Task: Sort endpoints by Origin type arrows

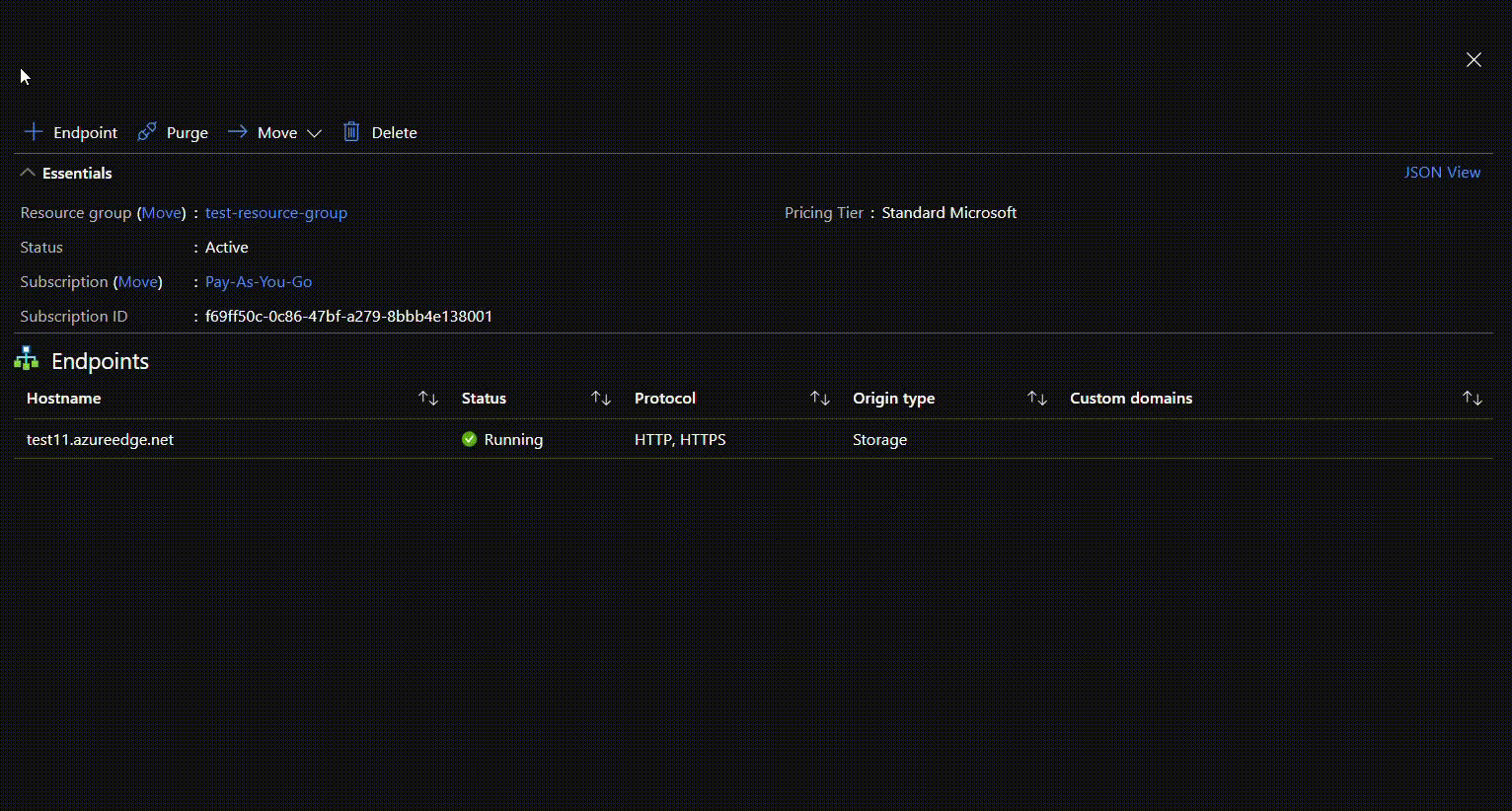Action: click(x=1036, y=398)
